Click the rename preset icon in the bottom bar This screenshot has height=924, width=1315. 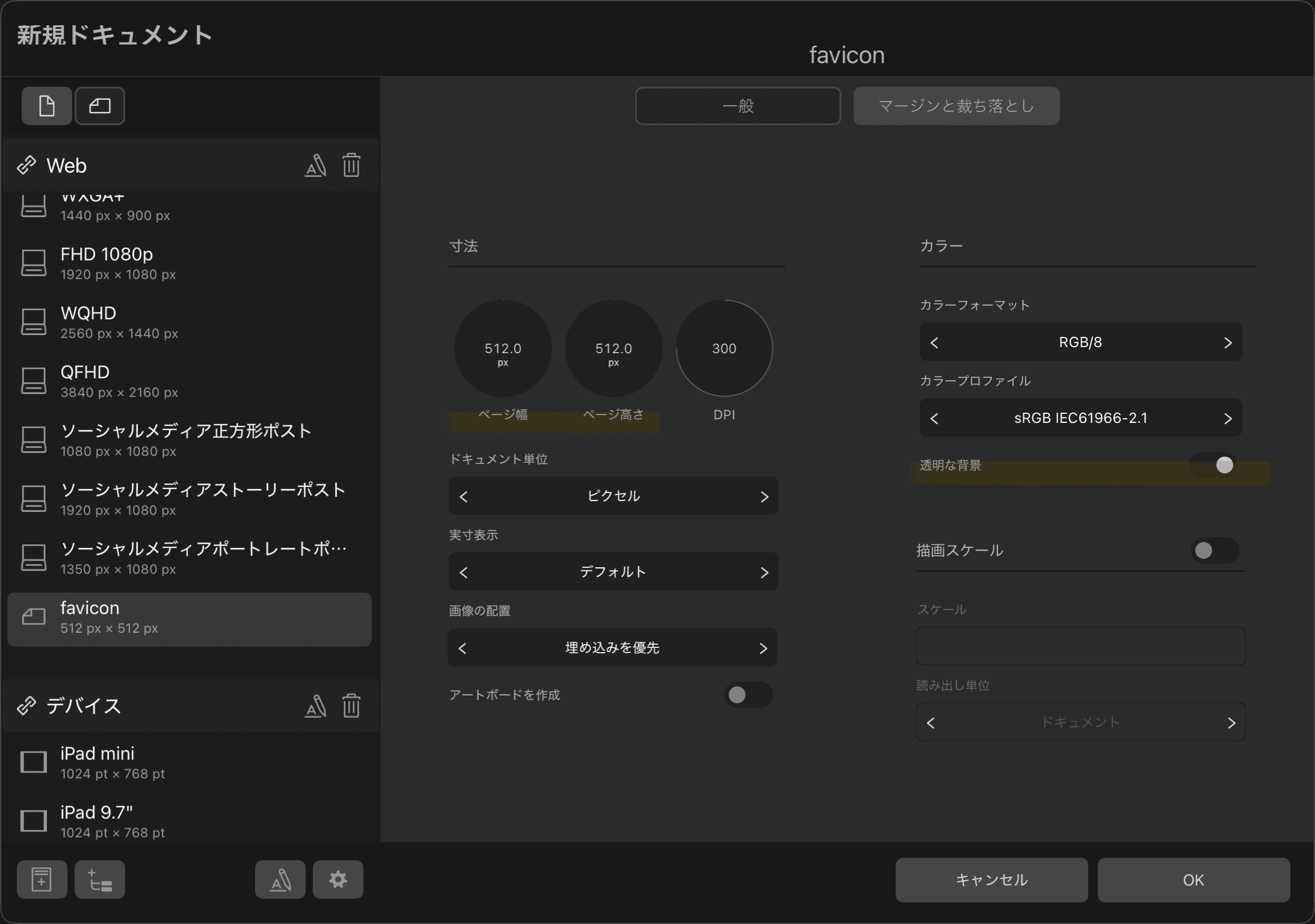tap(280, 879)
